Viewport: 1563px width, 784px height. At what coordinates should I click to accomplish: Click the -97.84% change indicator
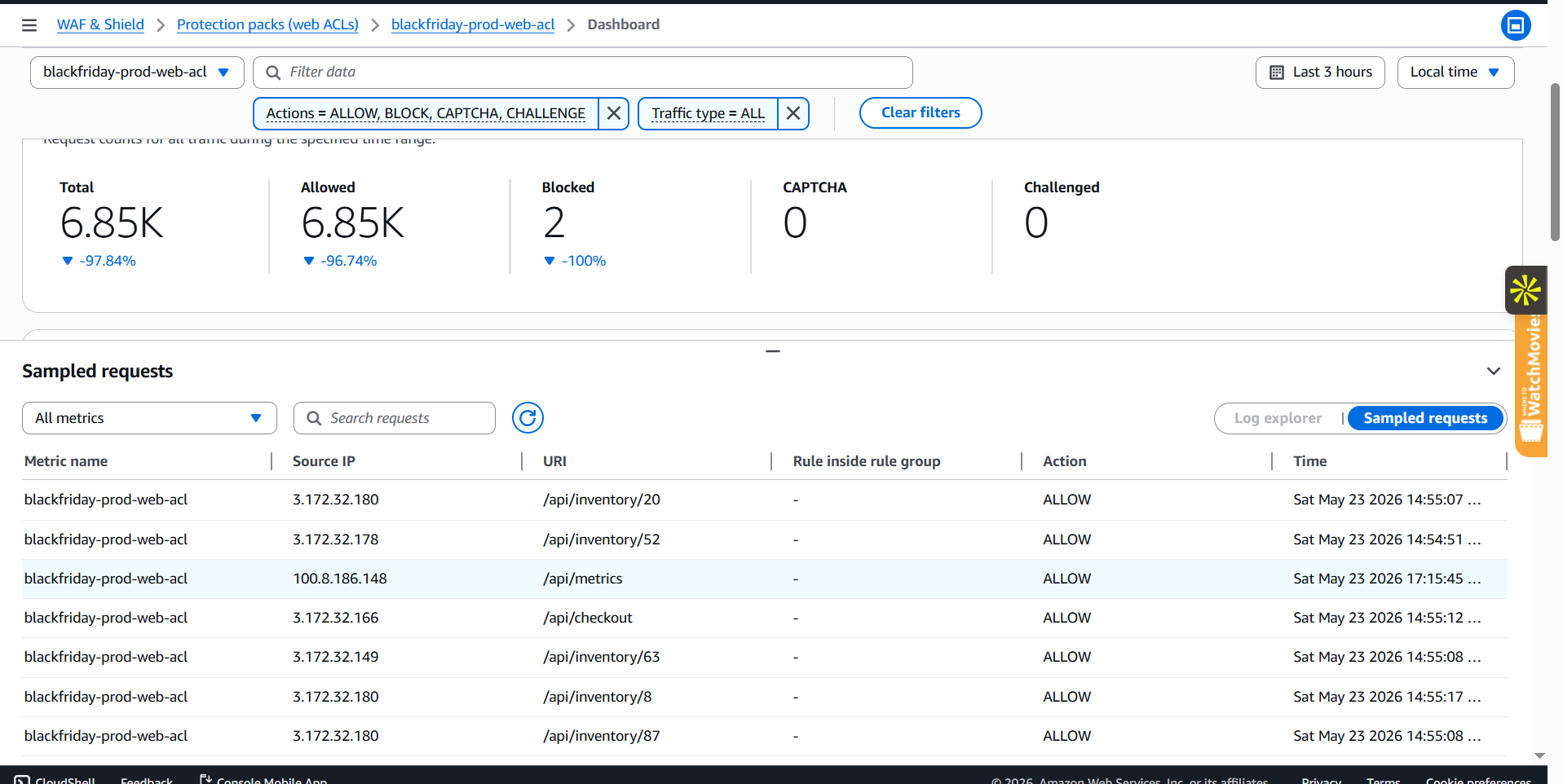pos(99,261)
